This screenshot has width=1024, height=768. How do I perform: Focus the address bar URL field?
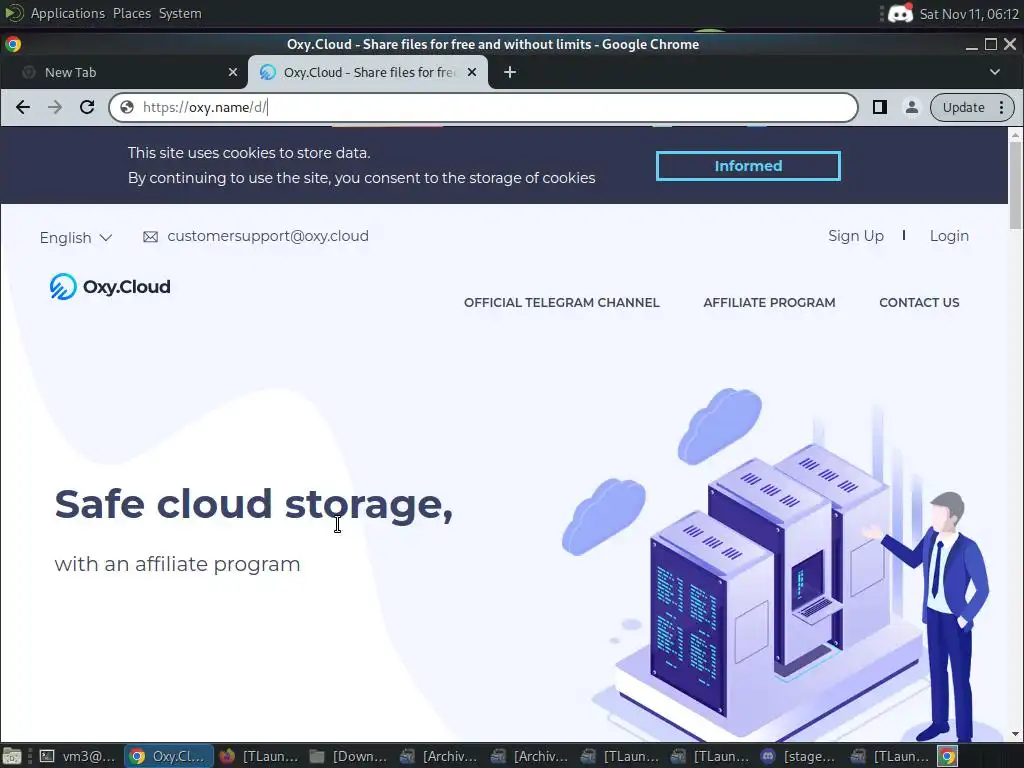(483, 107)
